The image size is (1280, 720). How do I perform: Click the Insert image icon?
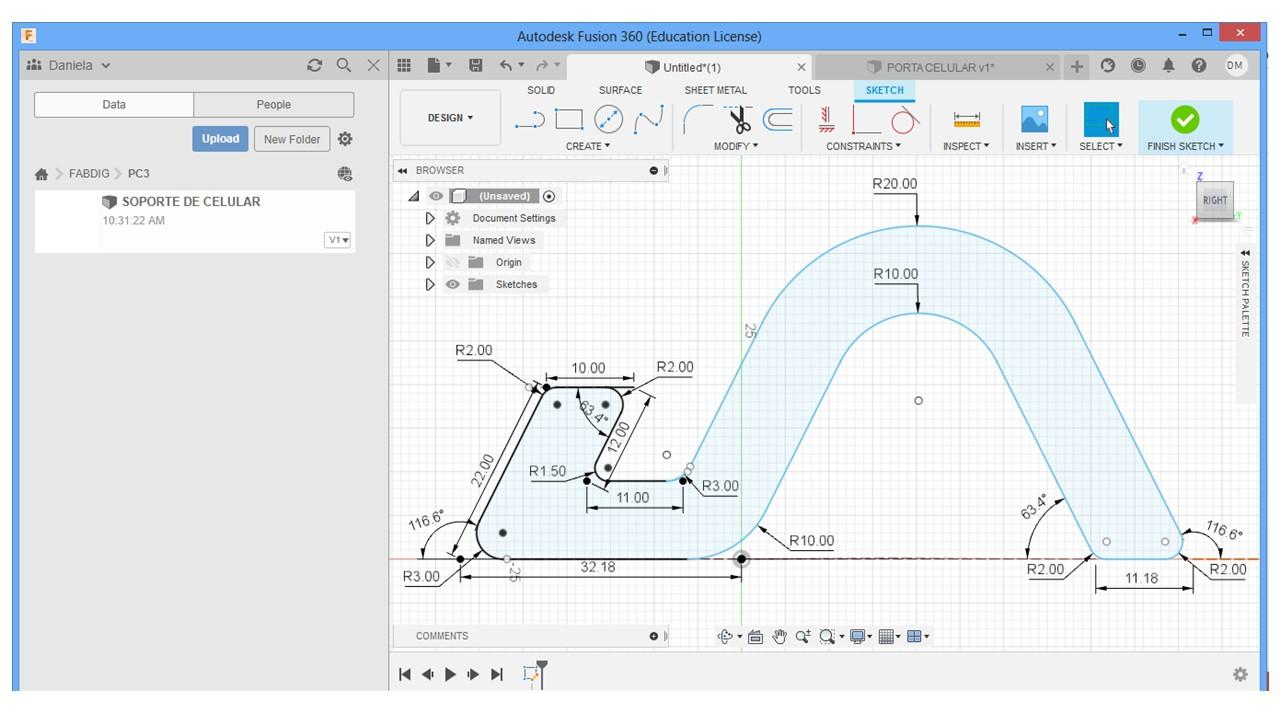[x=1034, y=120]
